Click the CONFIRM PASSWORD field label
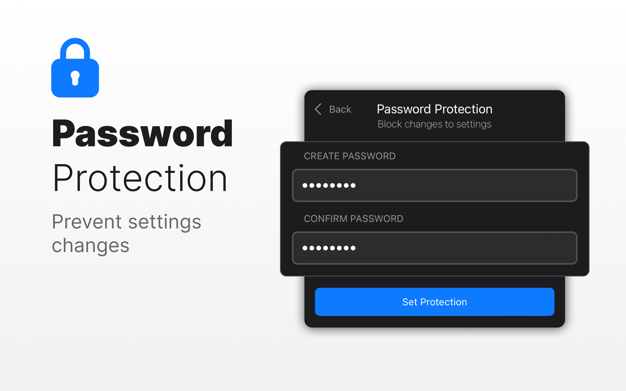626x391 pixels. [x=353, y=219]
